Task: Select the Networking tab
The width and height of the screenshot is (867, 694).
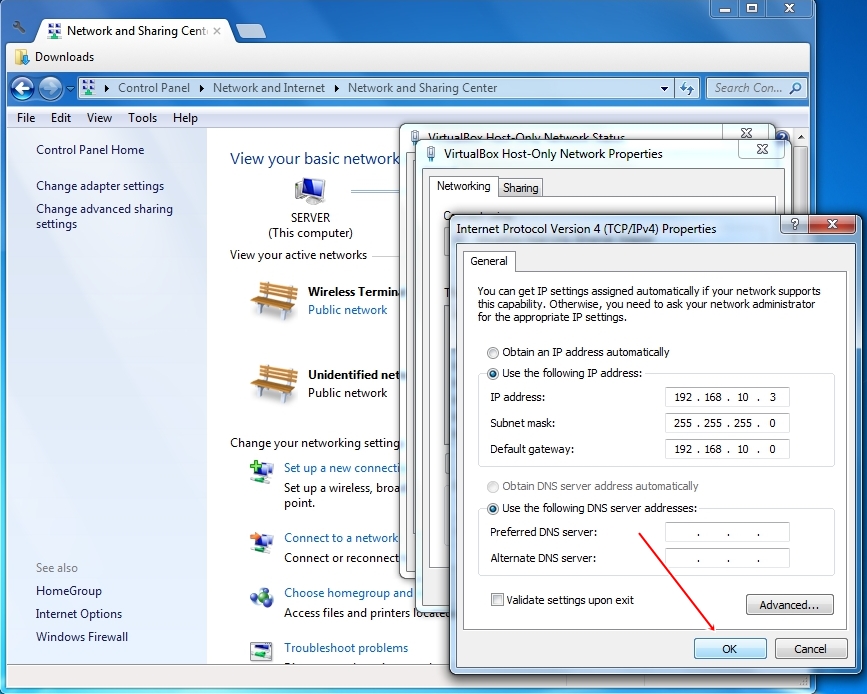Action: [463, 186]
